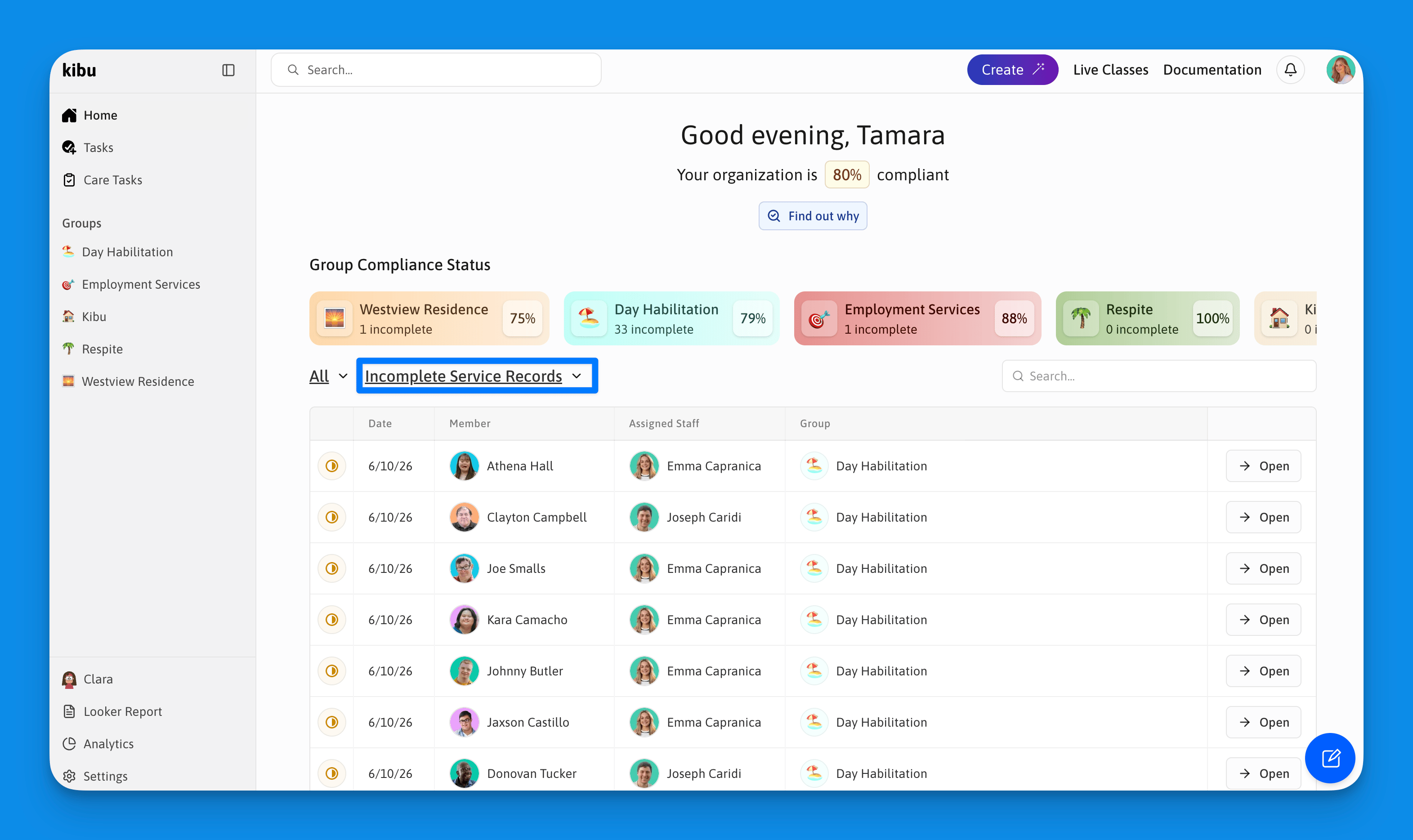Click the records table Search field
The image size is (1413, 840).
pyautogui.click(x=1159, y=376)
